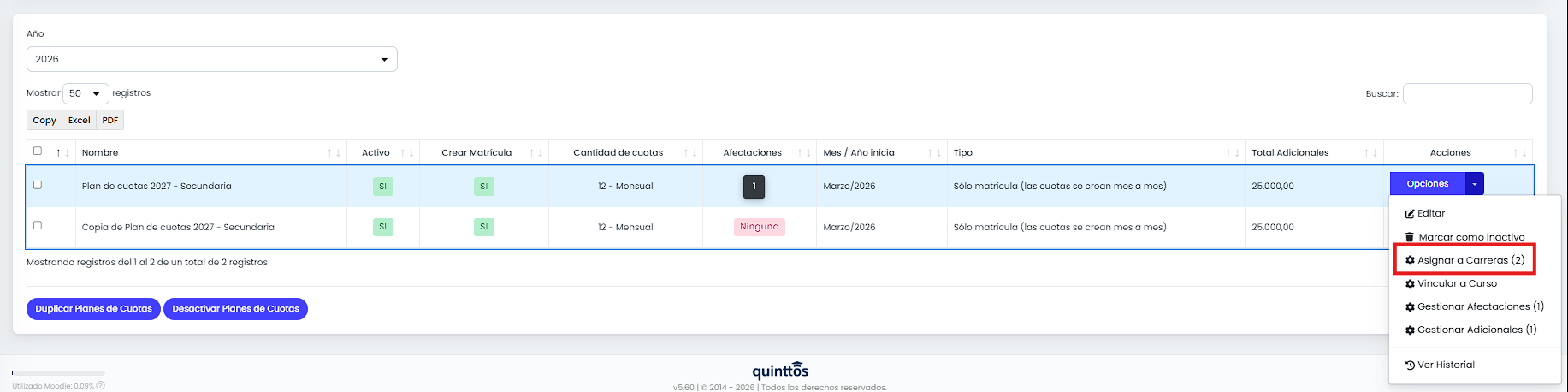Sort table by Afectaciones column
This screenshot has width=1568, height=392.
(x=760, y=152)
